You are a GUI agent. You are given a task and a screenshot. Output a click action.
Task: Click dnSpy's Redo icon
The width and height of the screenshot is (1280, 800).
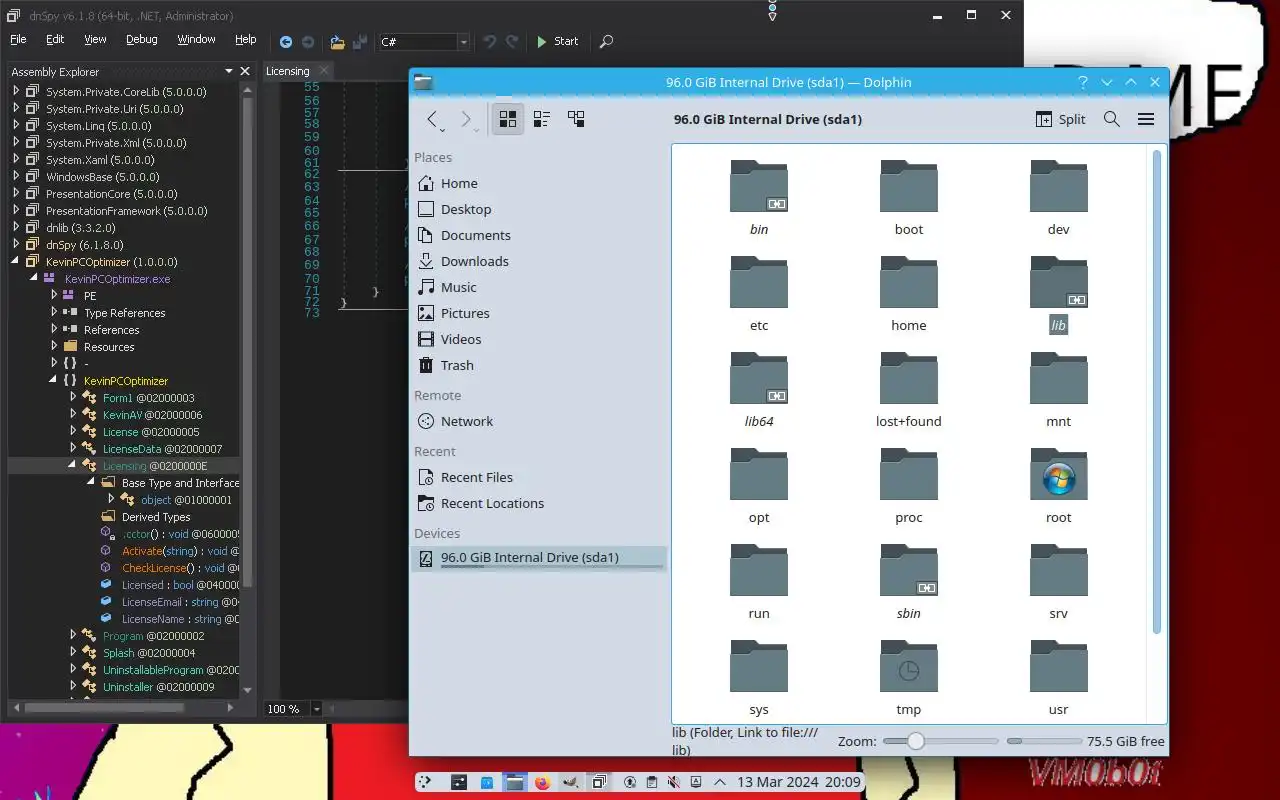click(x=512, y=42)
